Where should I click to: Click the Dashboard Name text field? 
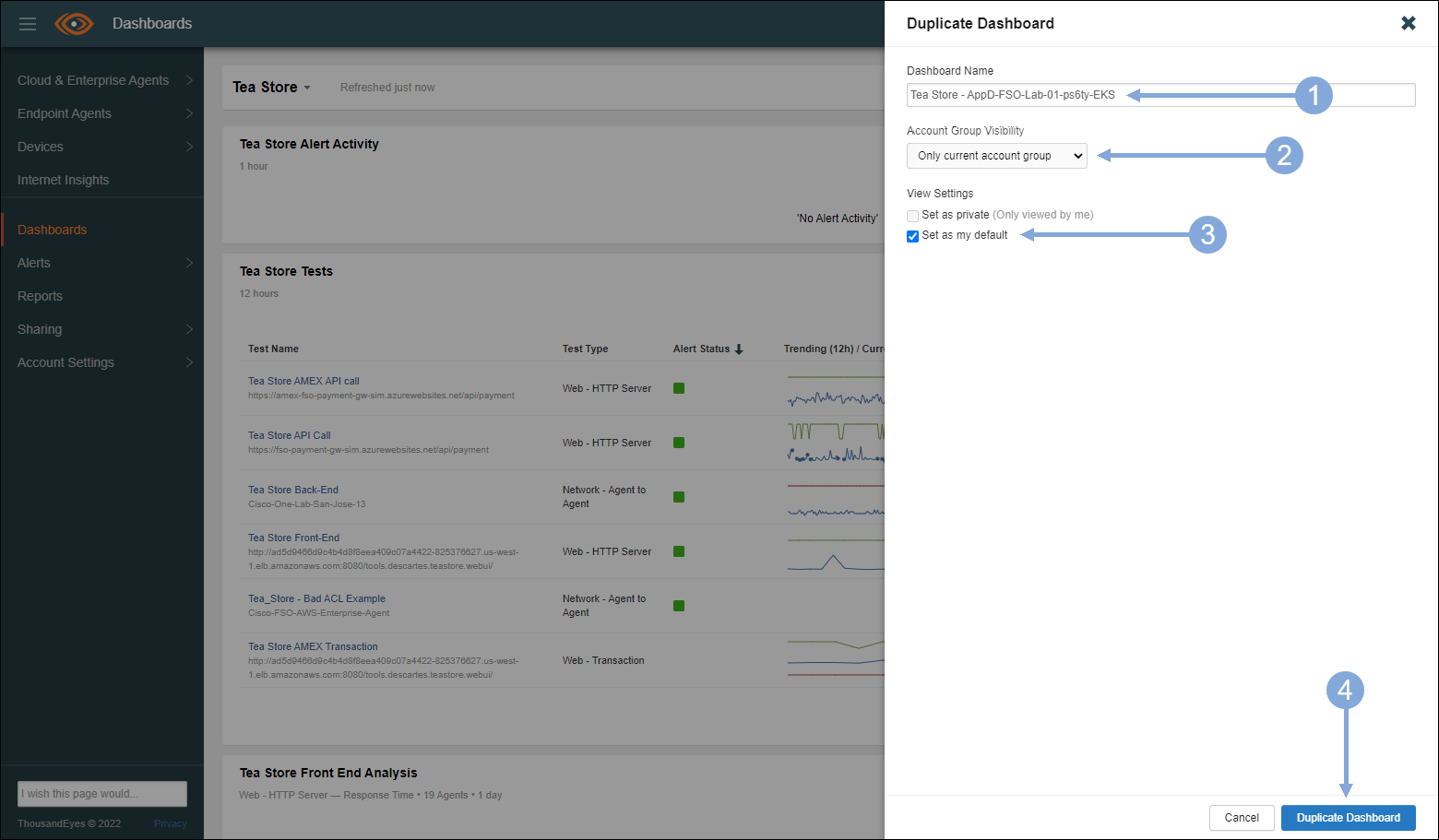pyautogui.click(x=1160, y=95)
